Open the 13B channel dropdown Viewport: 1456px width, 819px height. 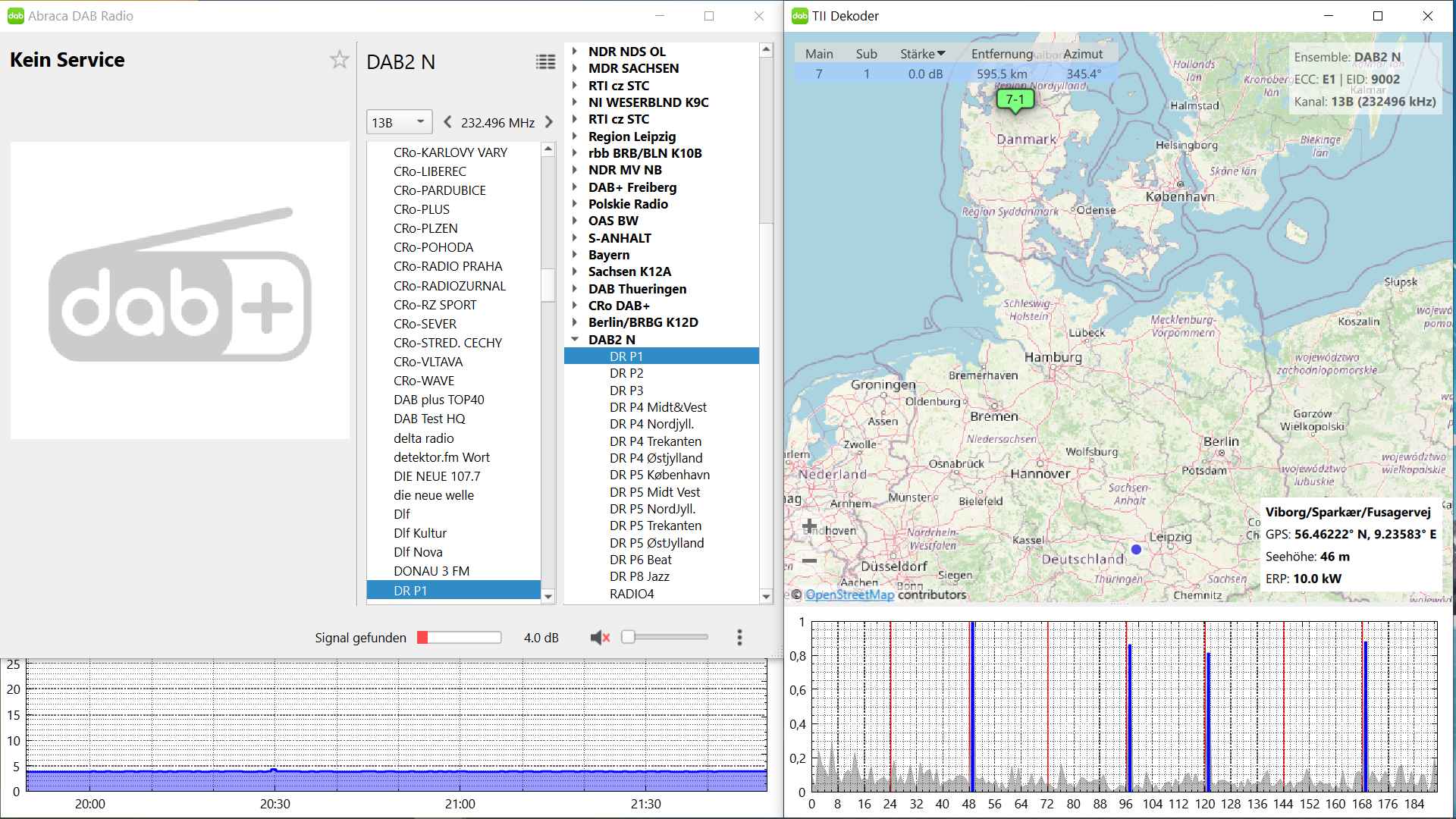[399, 122]
